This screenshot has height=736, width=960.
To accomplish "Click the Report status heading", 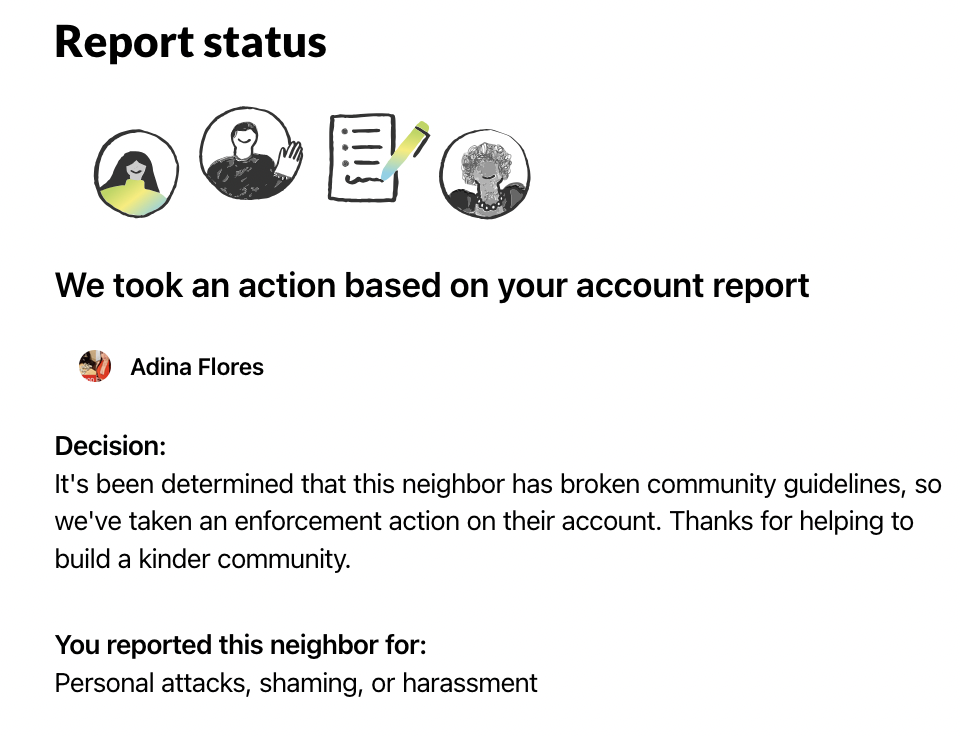I will (190, 42).
